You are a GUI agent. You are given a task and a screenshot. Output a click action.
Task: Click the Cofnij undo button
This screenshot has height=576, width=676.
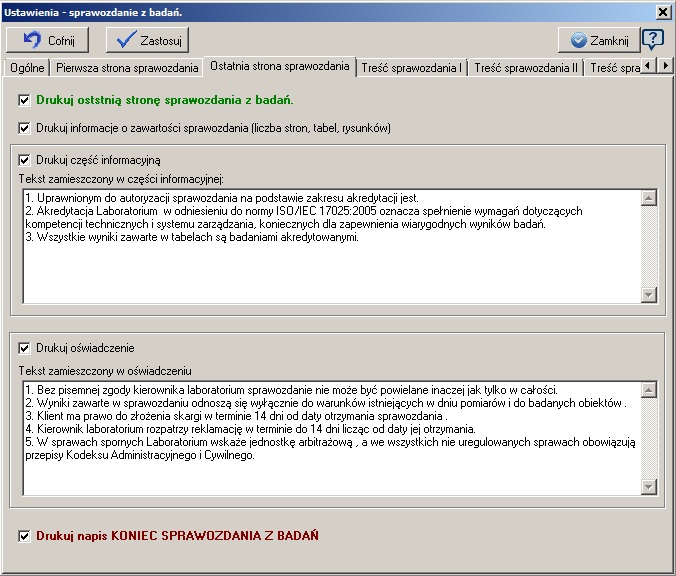tap(47, 40)
